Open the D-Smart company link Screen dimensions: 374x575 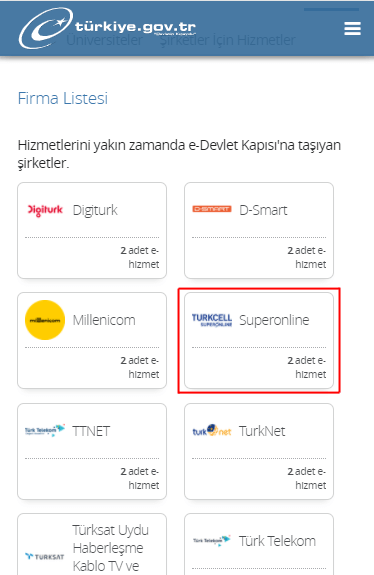point(263,210)
